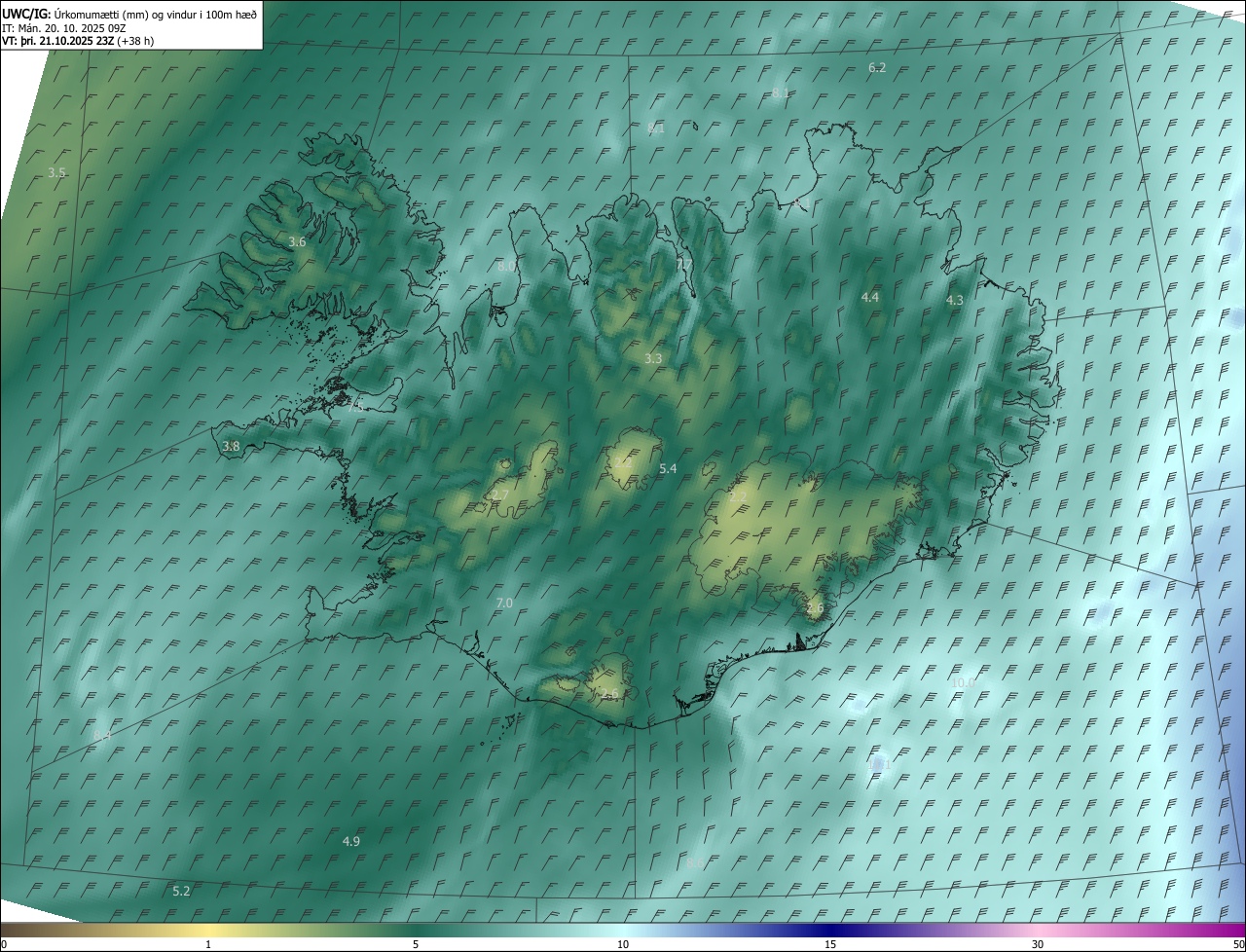Click the 'VT: þri. 21.10.2025 23Z (+38 h)' line
The height and width of the screenshot is (952, 1246).
pos(78,41)
